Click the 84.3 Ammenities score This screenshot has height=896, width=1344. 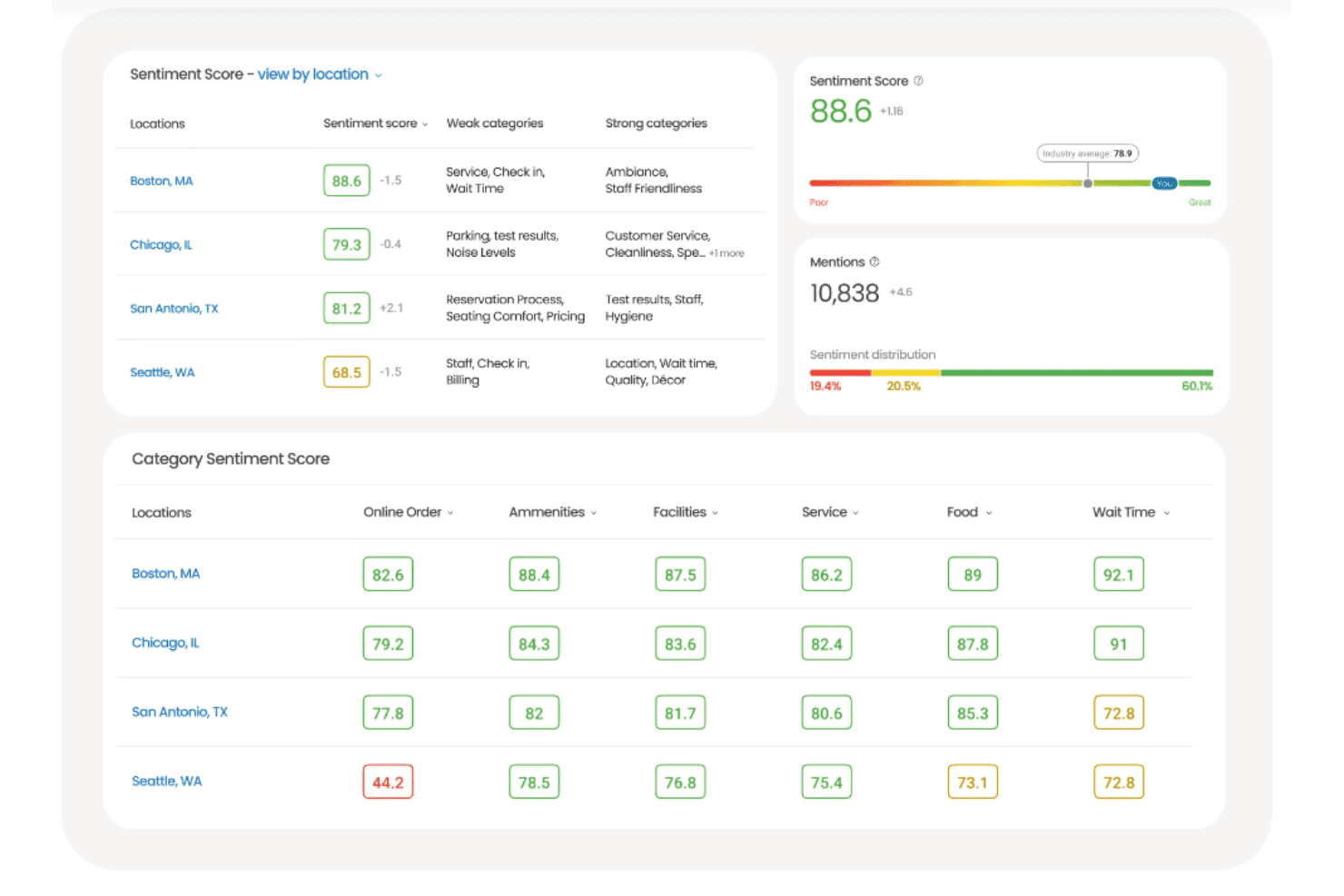click(534, 644)
